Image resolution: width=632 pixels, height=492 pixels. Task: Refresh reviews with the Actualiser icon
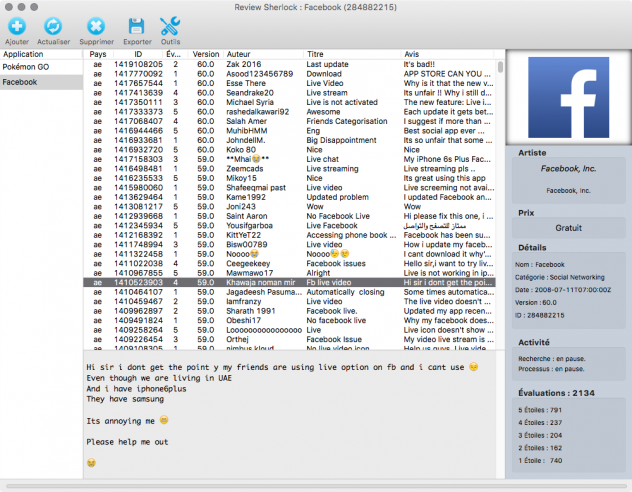pyautogui.click(x=53, y=27)
